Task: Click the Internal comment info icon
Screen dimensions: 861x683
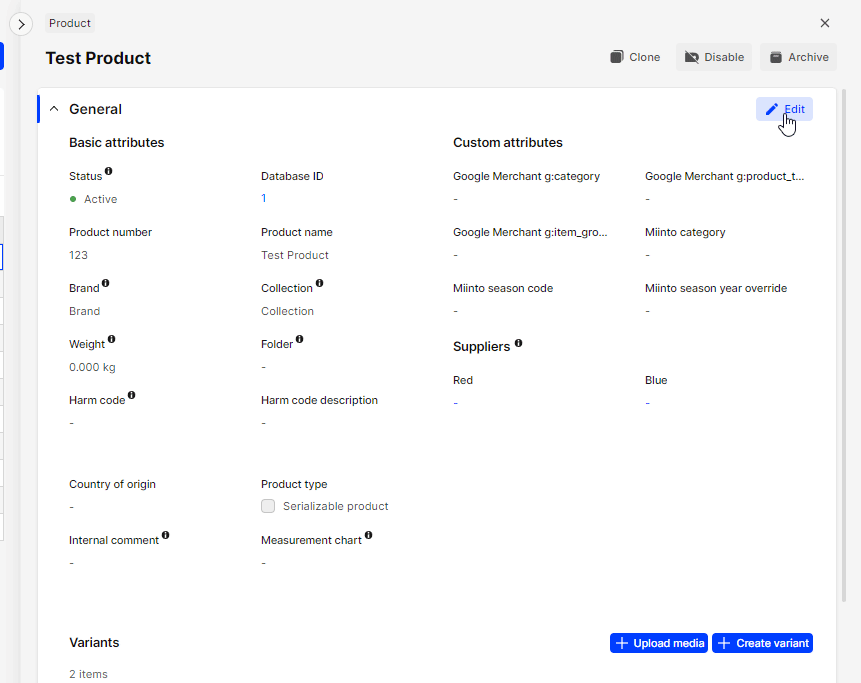Action: coord(167,537)
